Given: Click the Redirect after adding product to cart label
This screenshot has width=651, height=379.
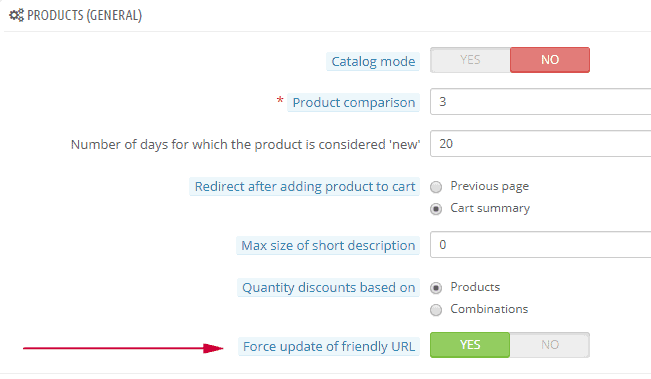Looking at the screenshot, I should click(305, 187).
